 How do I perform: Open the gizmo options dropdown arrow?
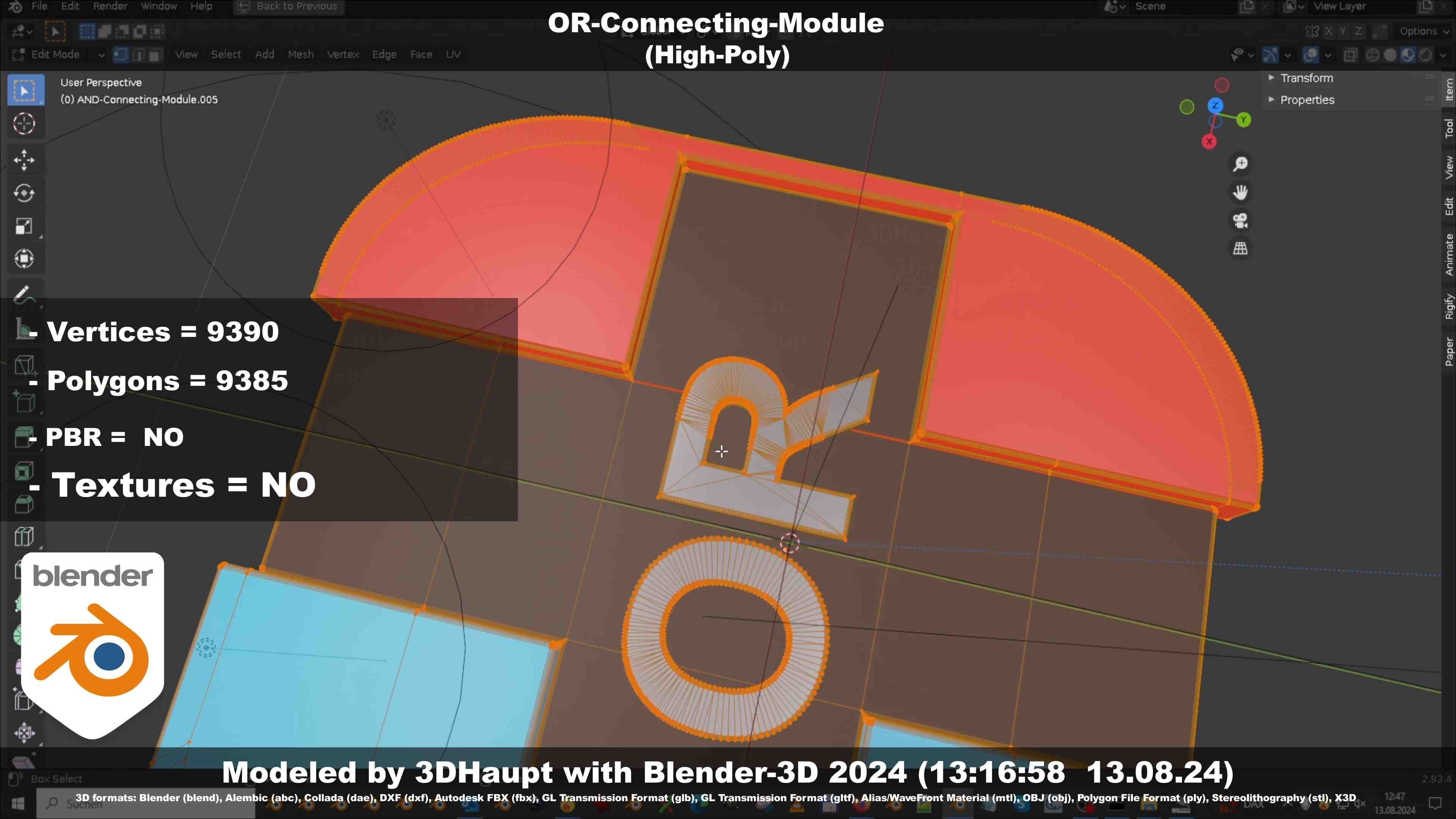tap(1288, 55)
